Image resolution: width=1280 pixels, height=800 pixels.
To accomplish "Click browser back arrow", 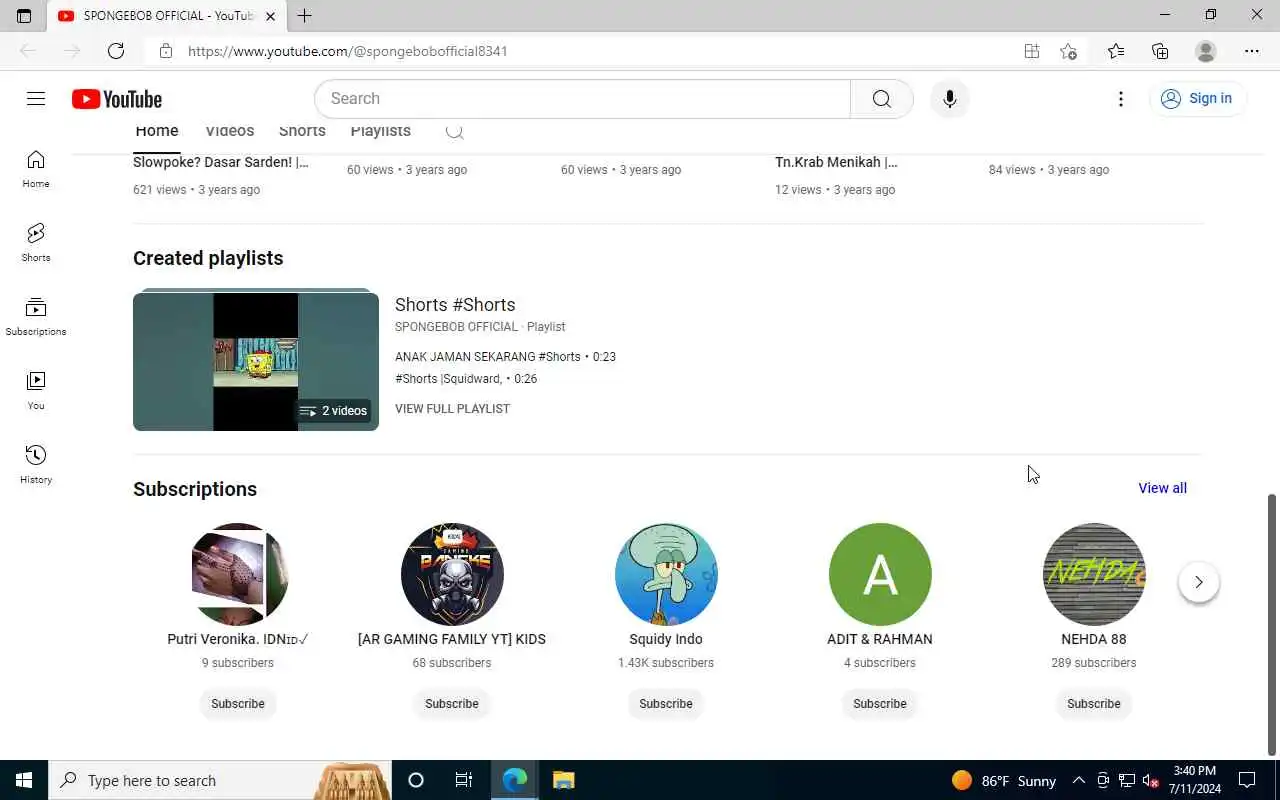I will 28,51.
